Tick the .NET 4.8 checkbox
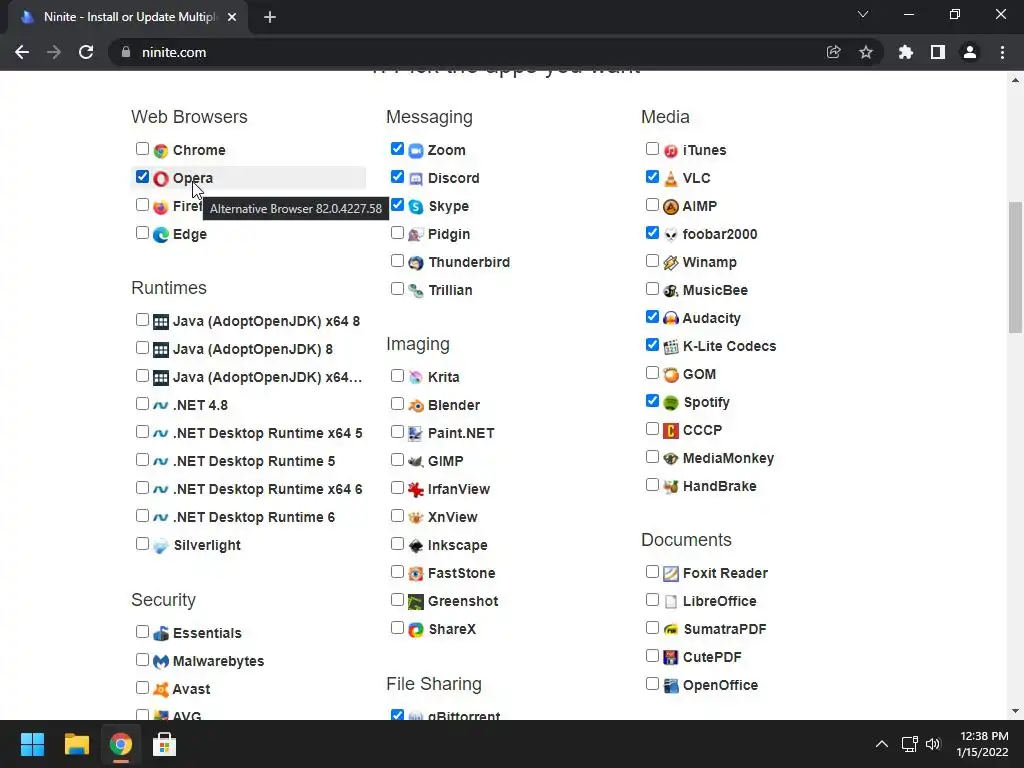 (x=142, y=404)
